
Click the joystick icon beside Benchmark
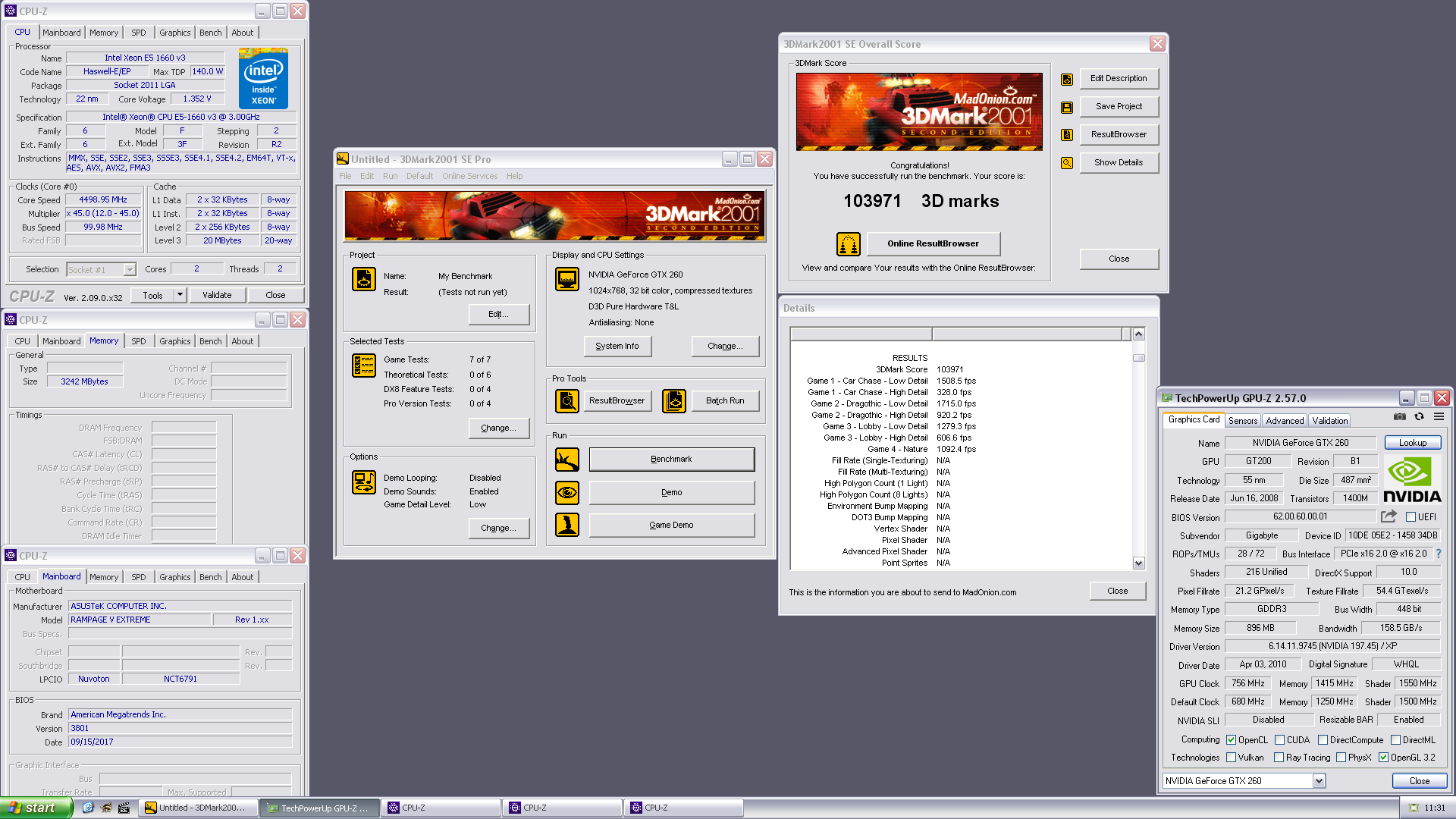tap(566, 459)
